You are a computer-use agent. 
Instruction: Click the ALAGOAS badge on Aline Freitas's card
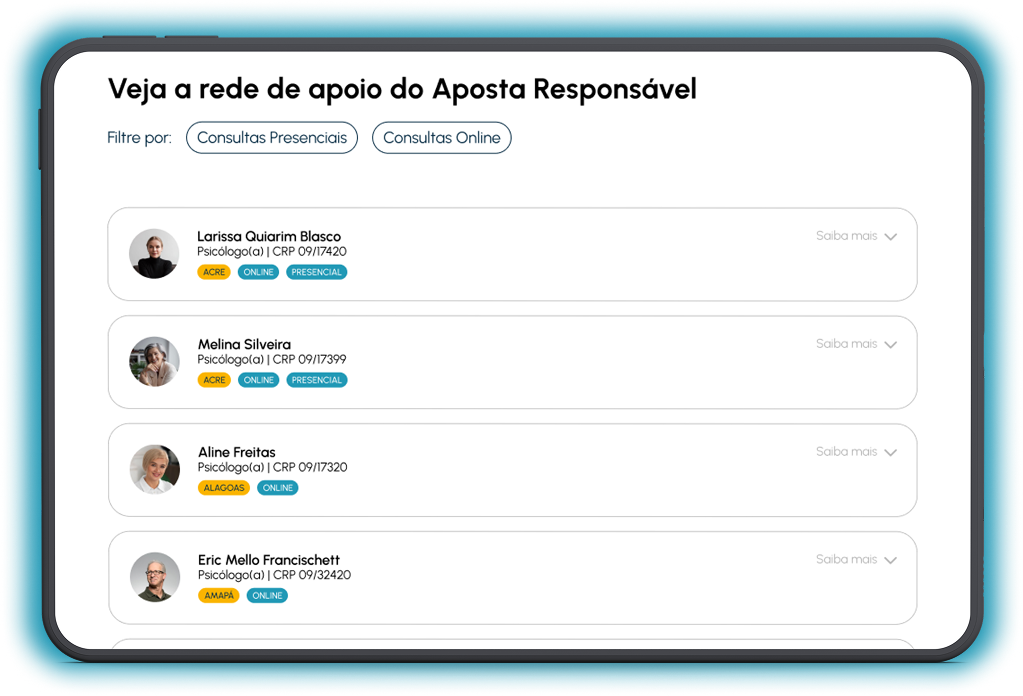click(x=224, y=487)
